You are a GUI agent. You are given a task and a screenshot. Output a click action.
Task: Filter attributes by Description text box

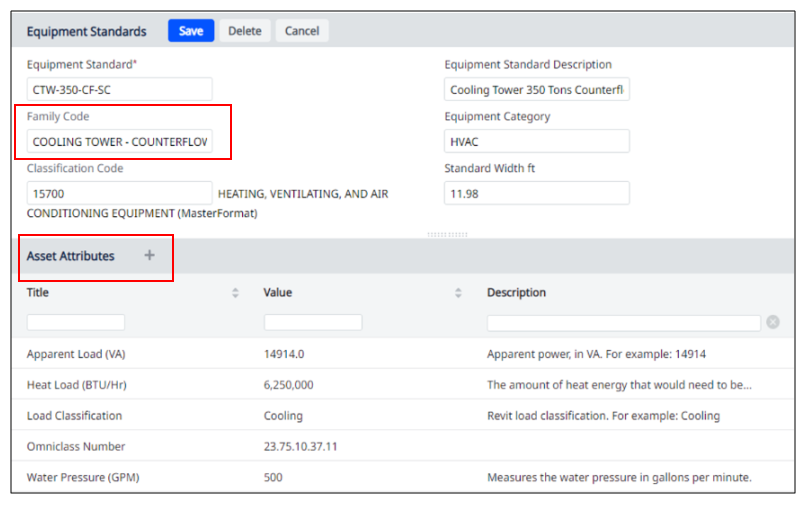[x=624, y=323]
